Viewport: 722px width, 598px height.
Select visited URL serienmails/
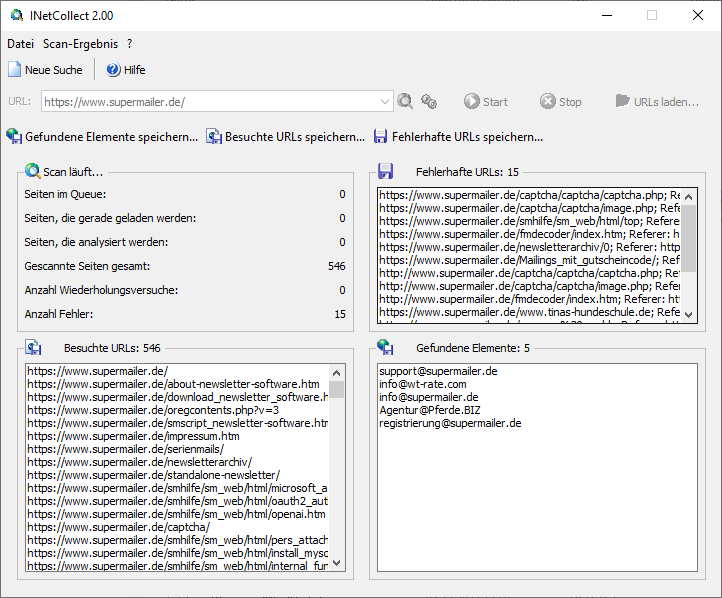125,449
